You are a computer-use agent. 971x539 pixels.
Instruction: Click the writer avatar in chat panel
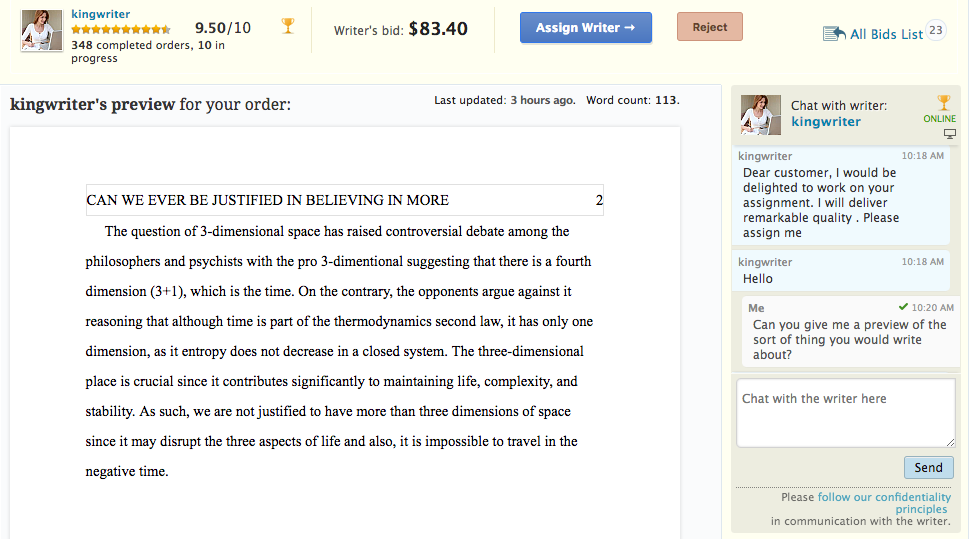click(x=760, y=115)
